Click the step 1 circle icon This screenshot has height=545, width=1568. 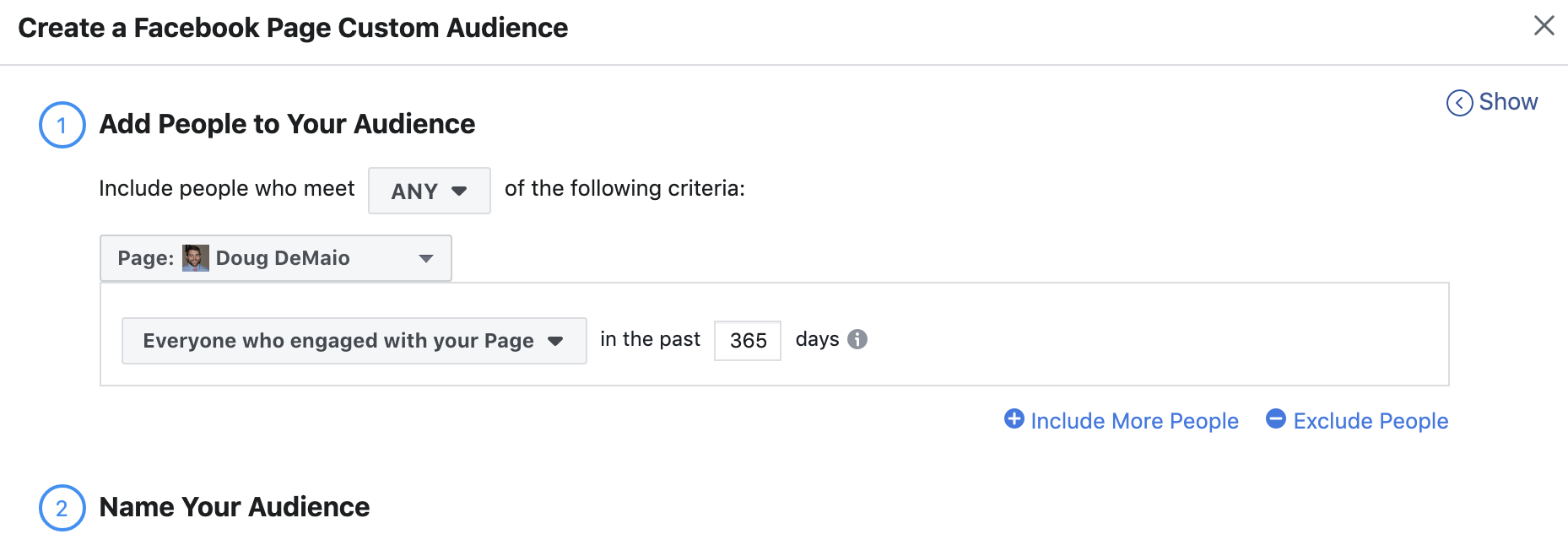coord(62,125)
